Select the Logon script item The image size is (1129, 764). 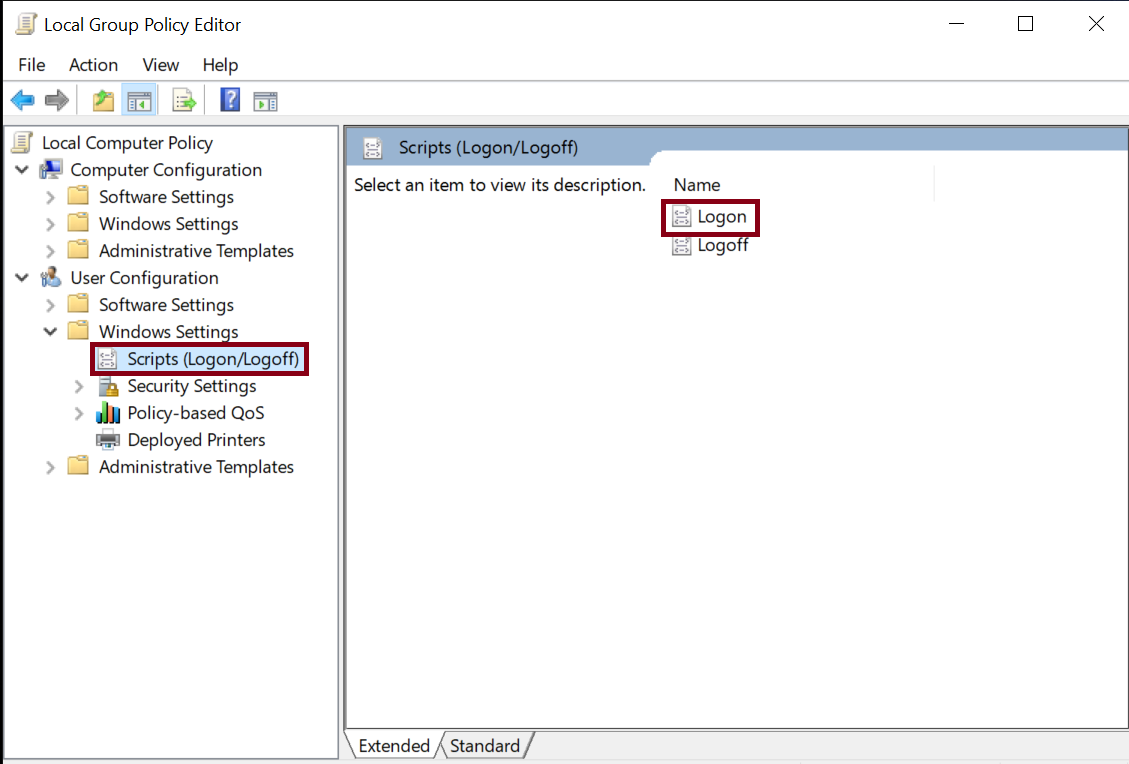[721, 217]
